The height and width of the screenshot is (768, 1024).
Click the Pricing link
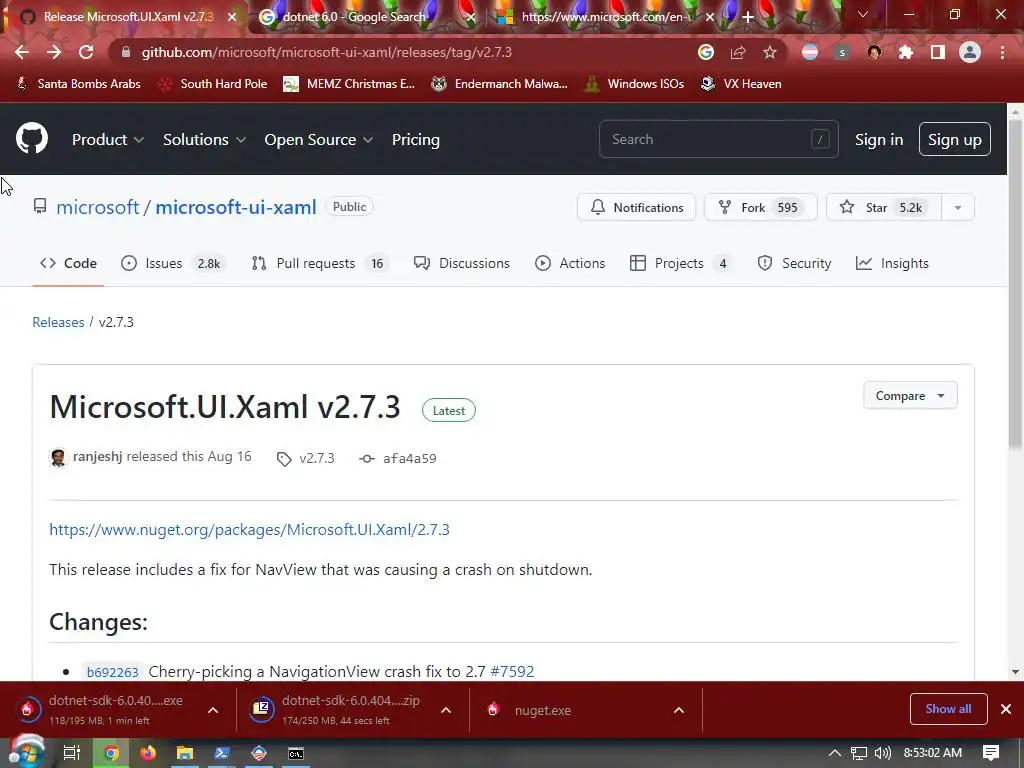pyautogui.click(x=416, y=140)
